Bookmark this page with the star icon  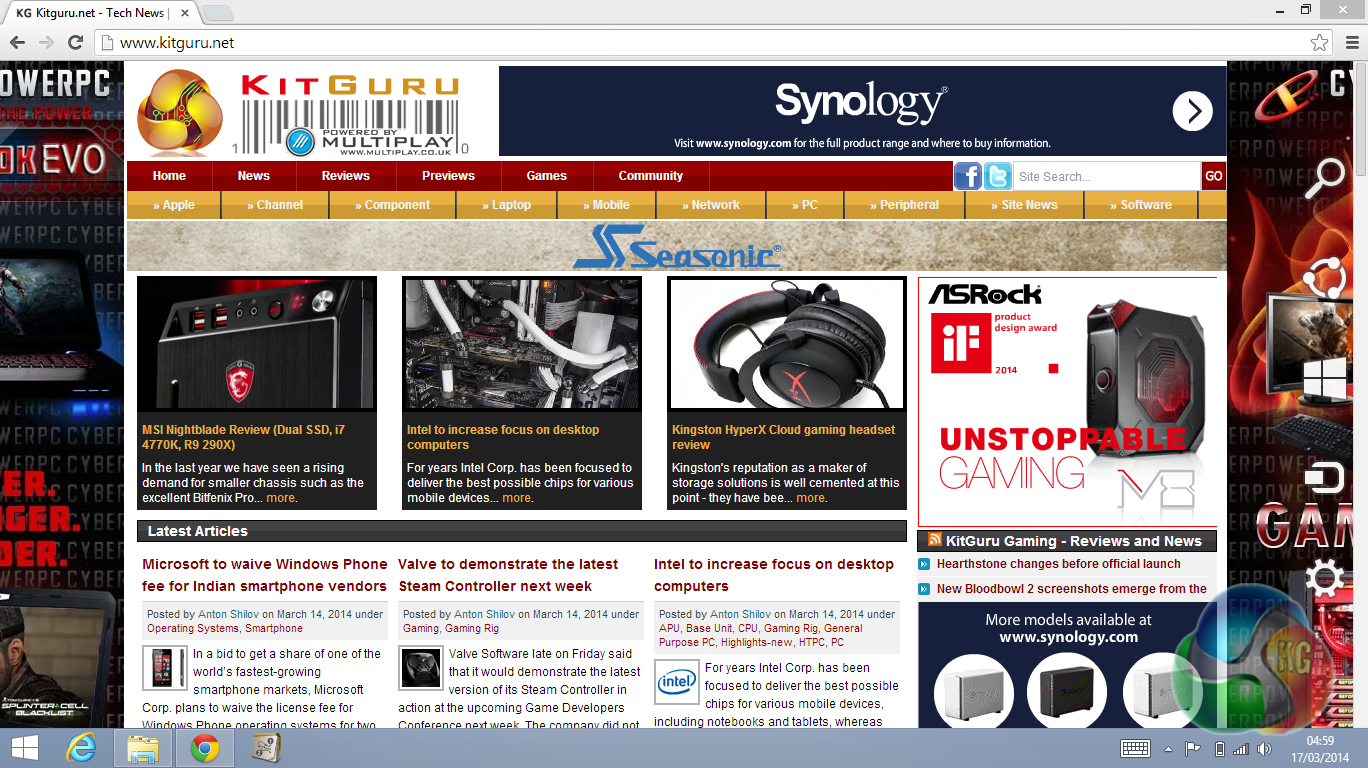tap(1320, 42)
